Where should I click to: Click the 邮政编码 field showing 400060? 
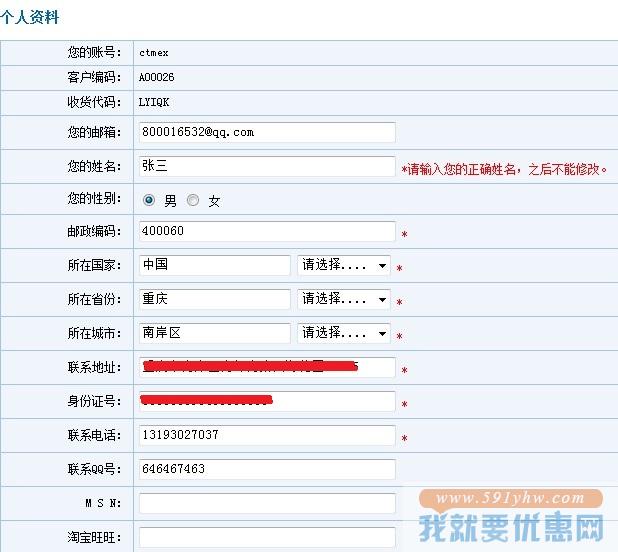267,231
